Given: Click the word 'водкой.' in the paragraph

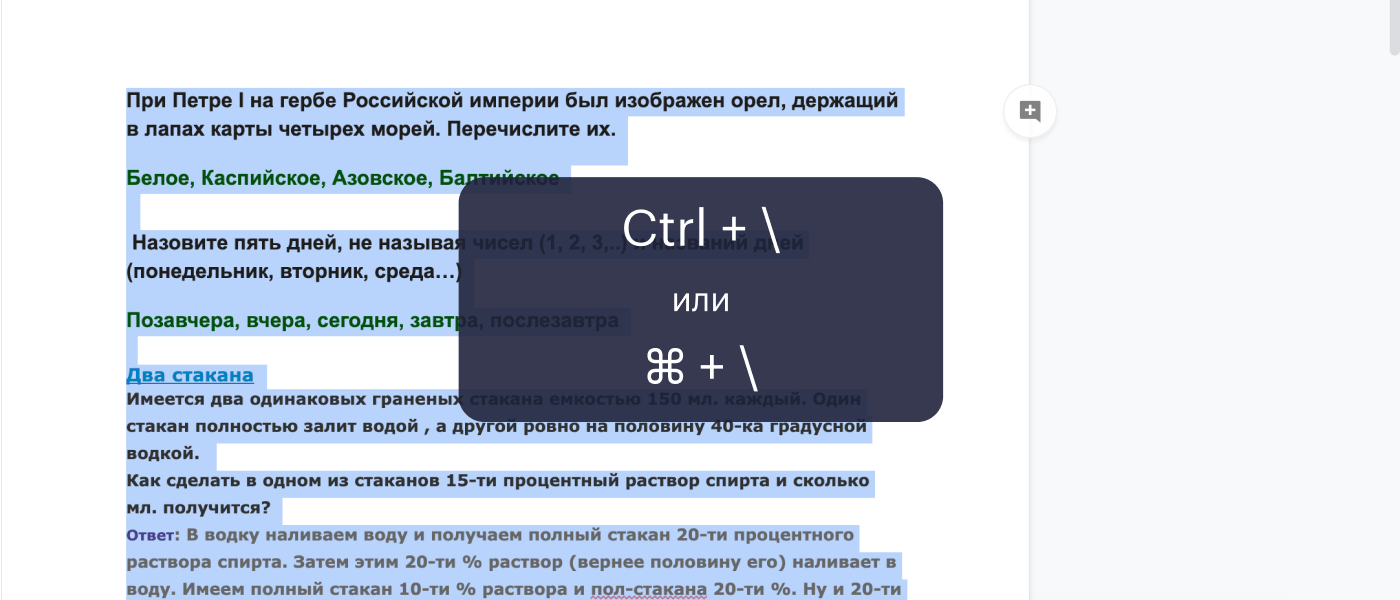Looking at the screenshot, I should [x=163, y=454].
